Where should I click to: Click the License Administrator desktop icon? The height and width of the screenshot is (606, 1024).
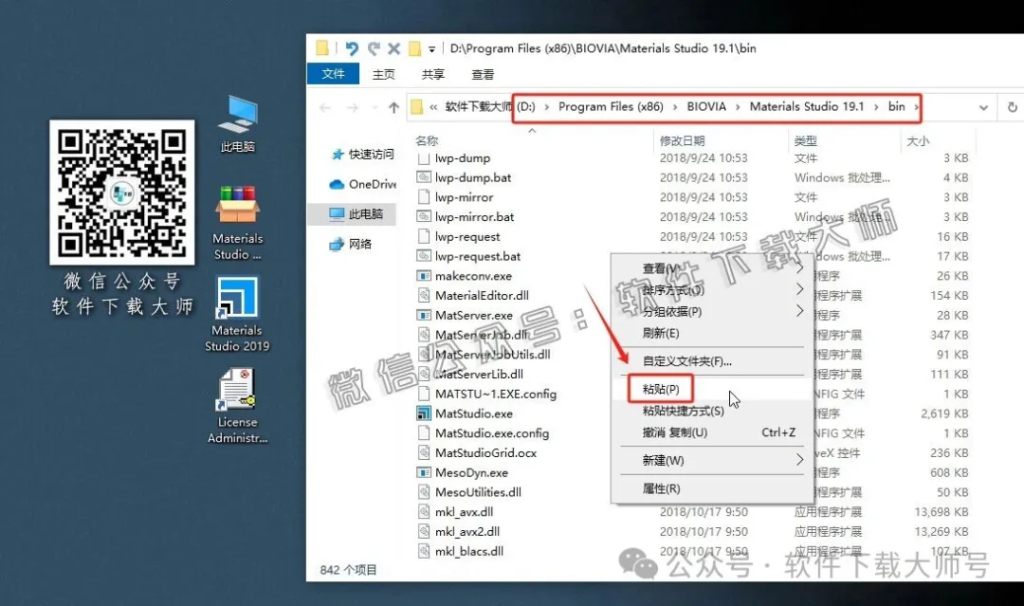237,391
